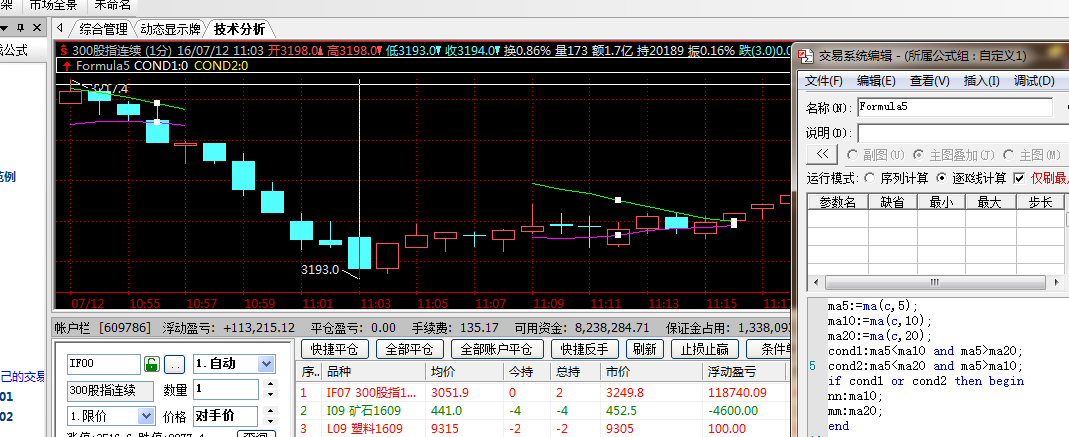Screen dimensions: 1069x437
Task: Click the << collapse button in editor
Action: click(x=823, y=154)
